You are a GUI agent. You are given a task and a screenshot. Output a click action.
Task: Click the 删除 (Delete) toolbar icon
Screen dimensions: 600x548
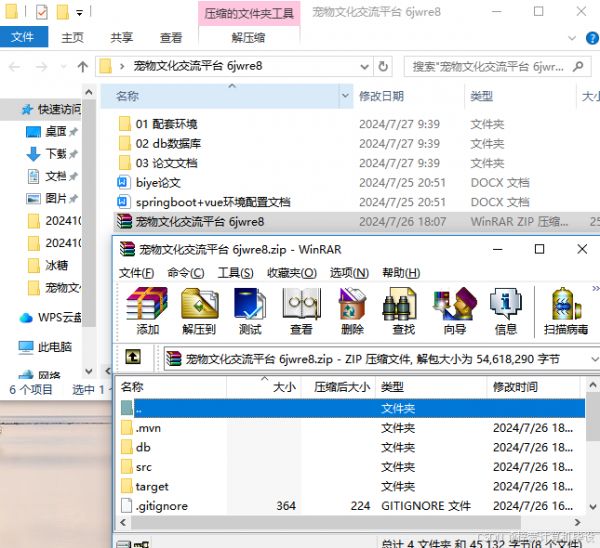click(352, 311)
